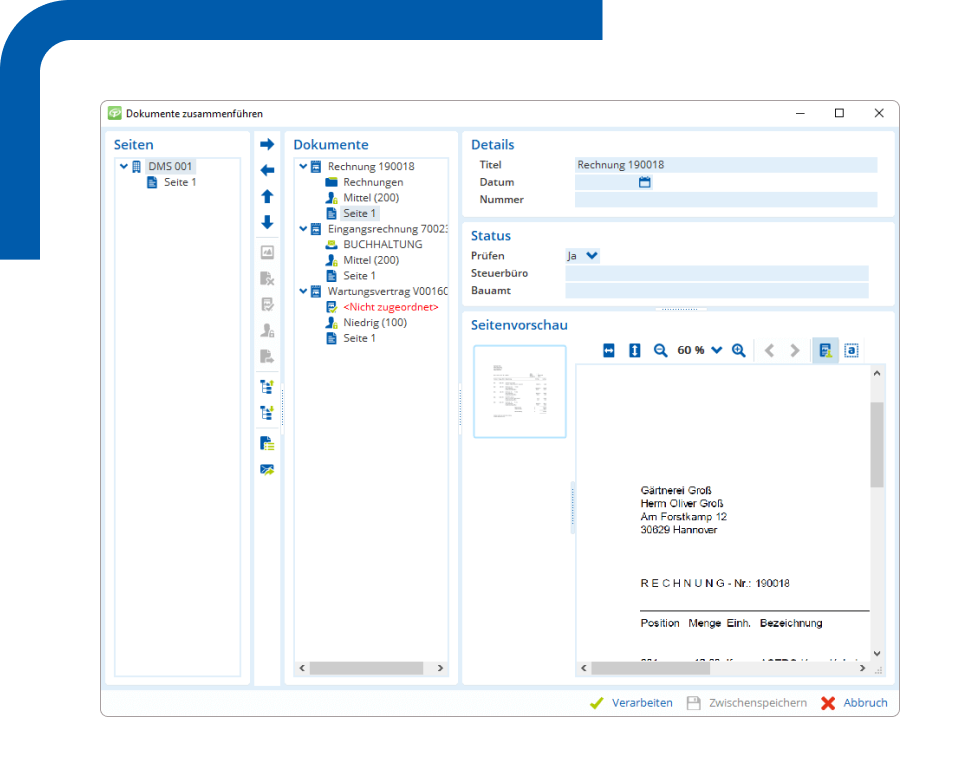The width and height of the screenshot is (960, 778).
Task: Toggle the highlighted document view icon in preview toolbar
Action: (825, 350)
